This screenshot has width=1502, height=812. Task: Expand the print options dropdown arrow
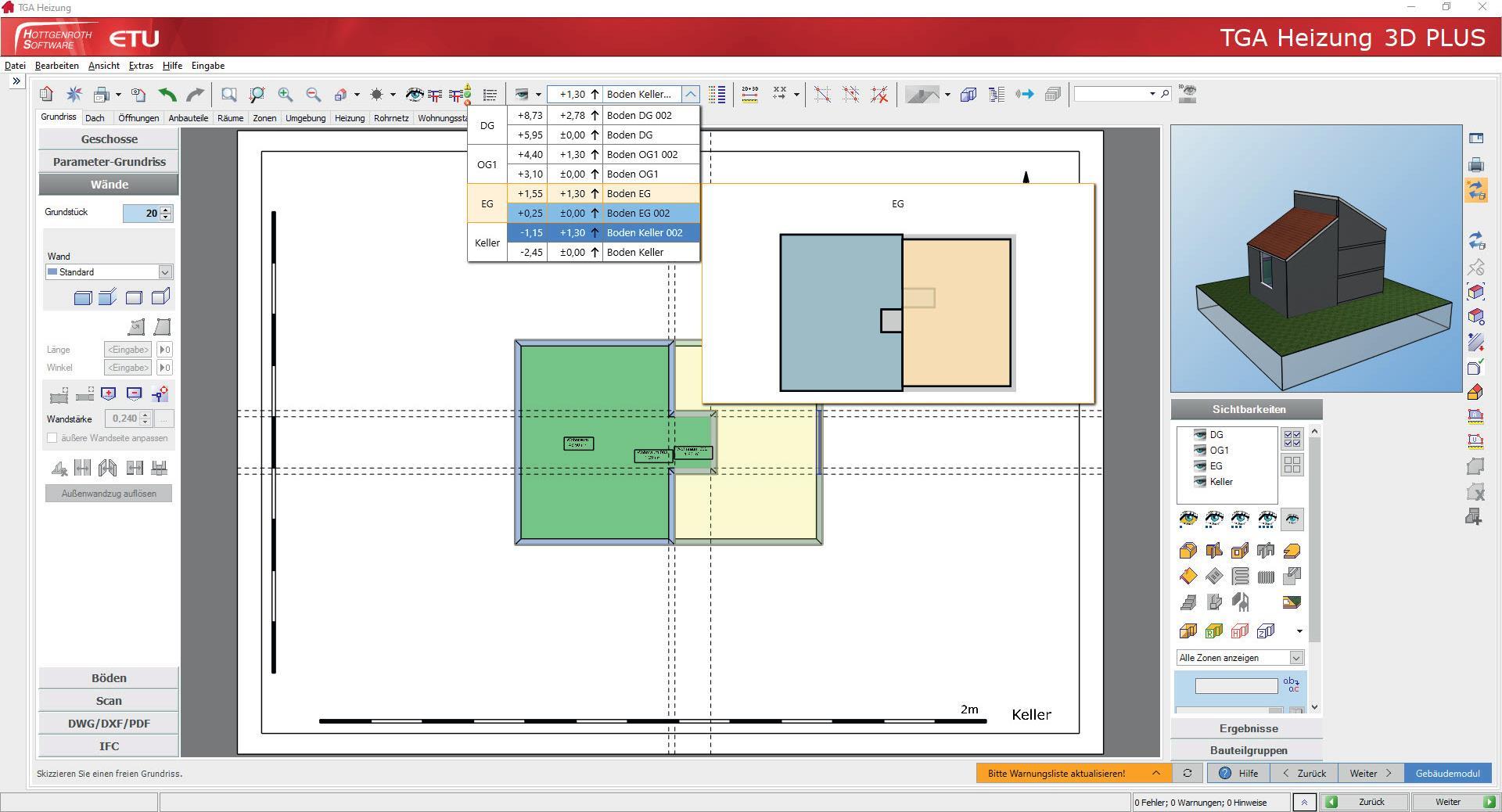tap(118, 95)
